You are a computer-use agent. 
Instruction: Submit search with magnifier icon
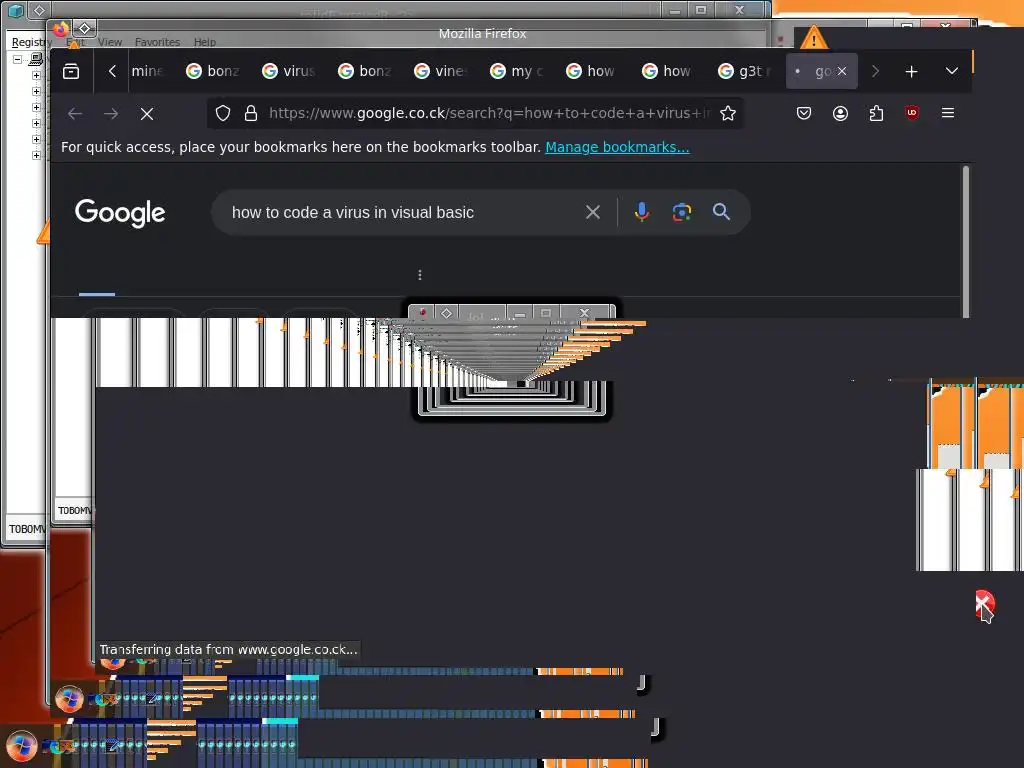tap(721, 212)
